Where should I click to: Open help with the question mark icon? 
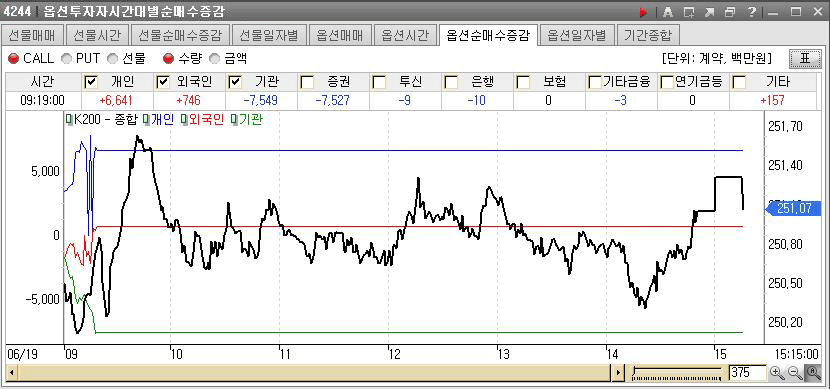[752, 12]
